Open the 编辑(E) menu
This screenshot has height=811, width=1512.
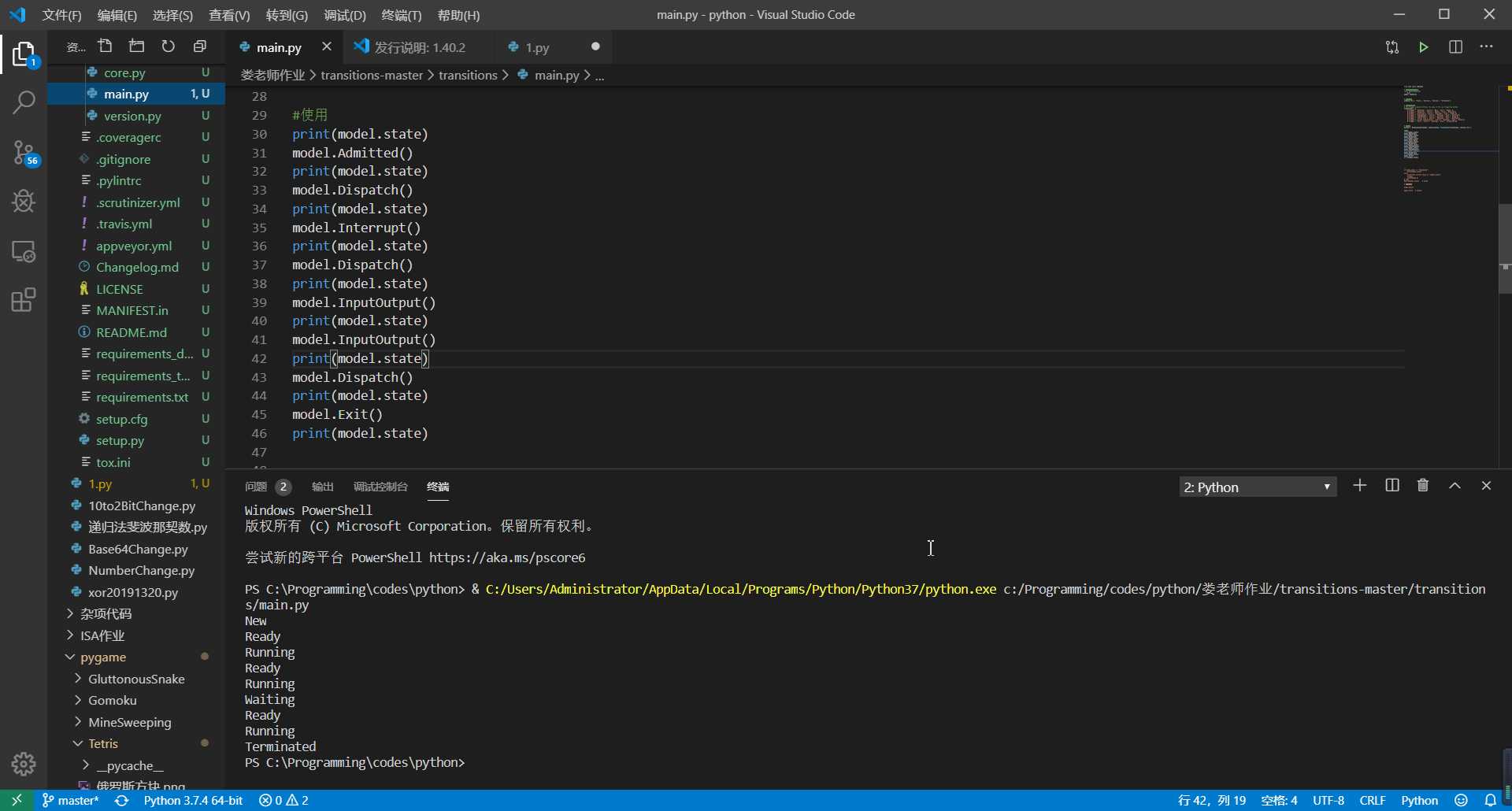click(117, 15)
